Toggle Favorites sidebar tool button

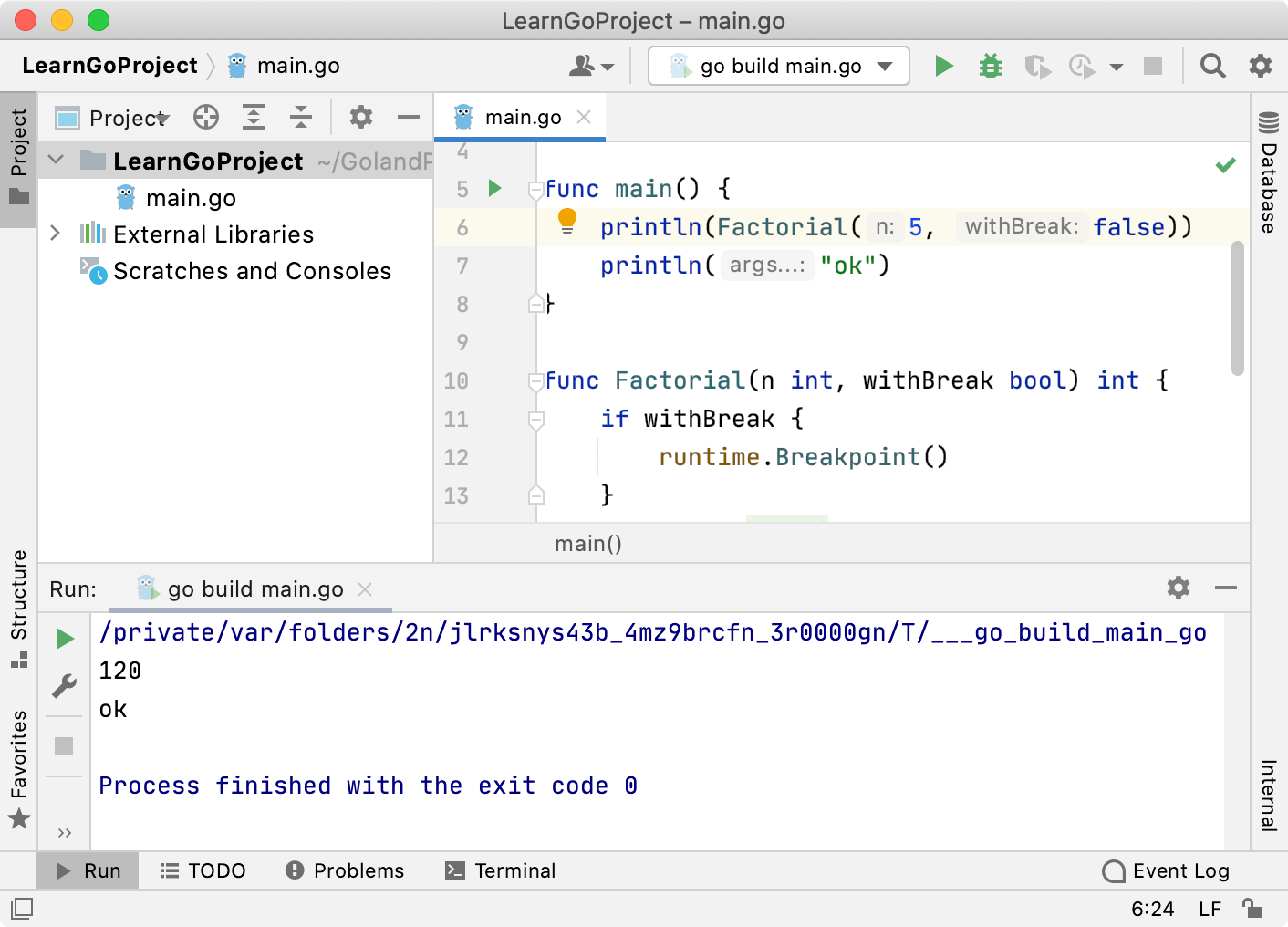(18, 768)
